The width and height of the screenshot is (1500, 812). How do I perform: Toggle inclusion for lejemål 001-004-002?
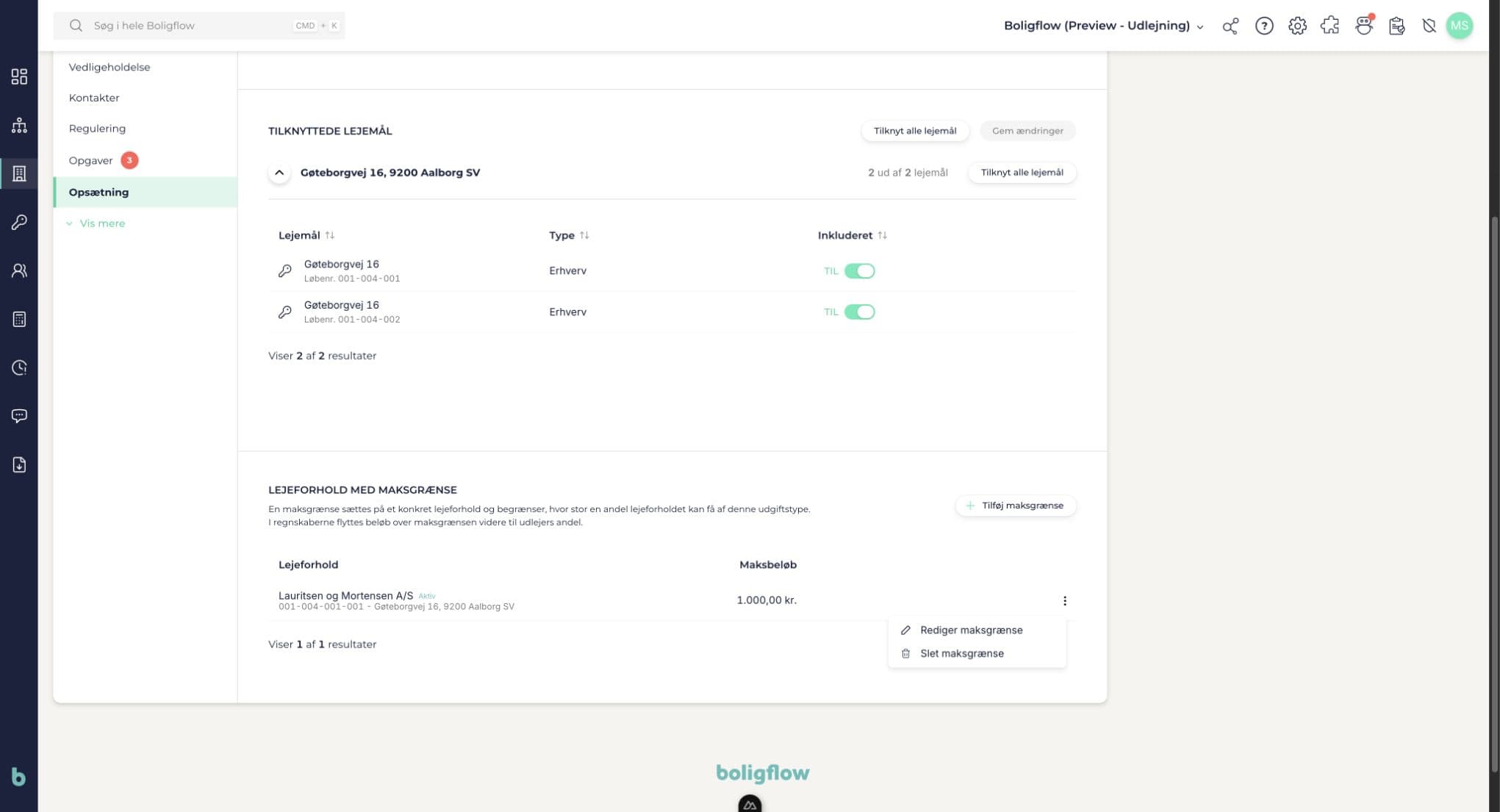(859, 312)
